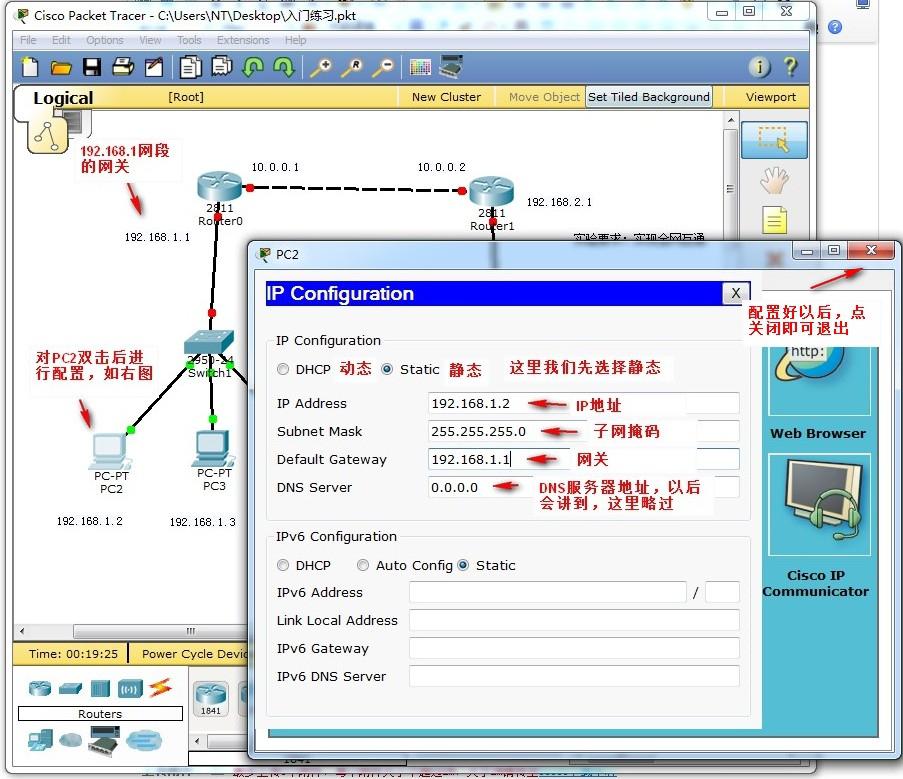Choose the Select tool in right panel
903x779 pixels.
pos(774,140)
